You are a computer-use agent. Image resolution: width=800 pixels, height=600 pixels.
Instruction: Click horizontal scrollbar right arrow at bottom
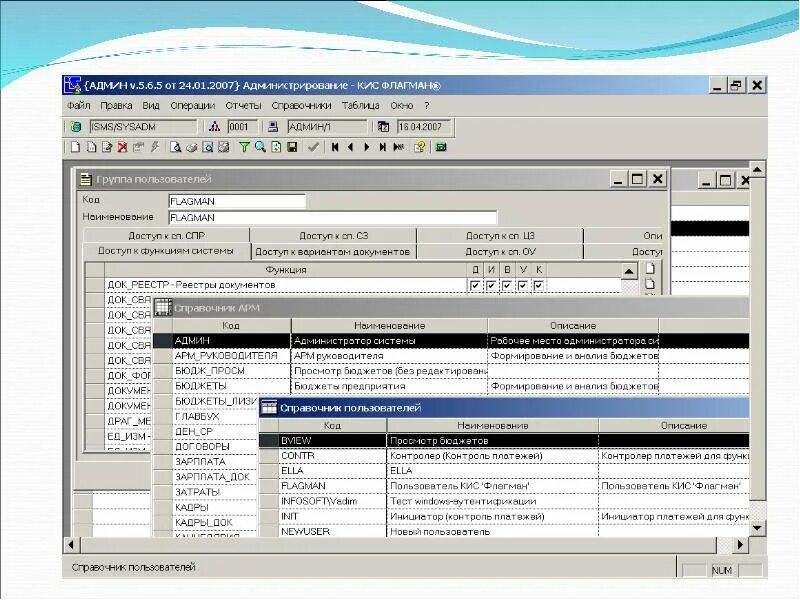coord(739,545)
